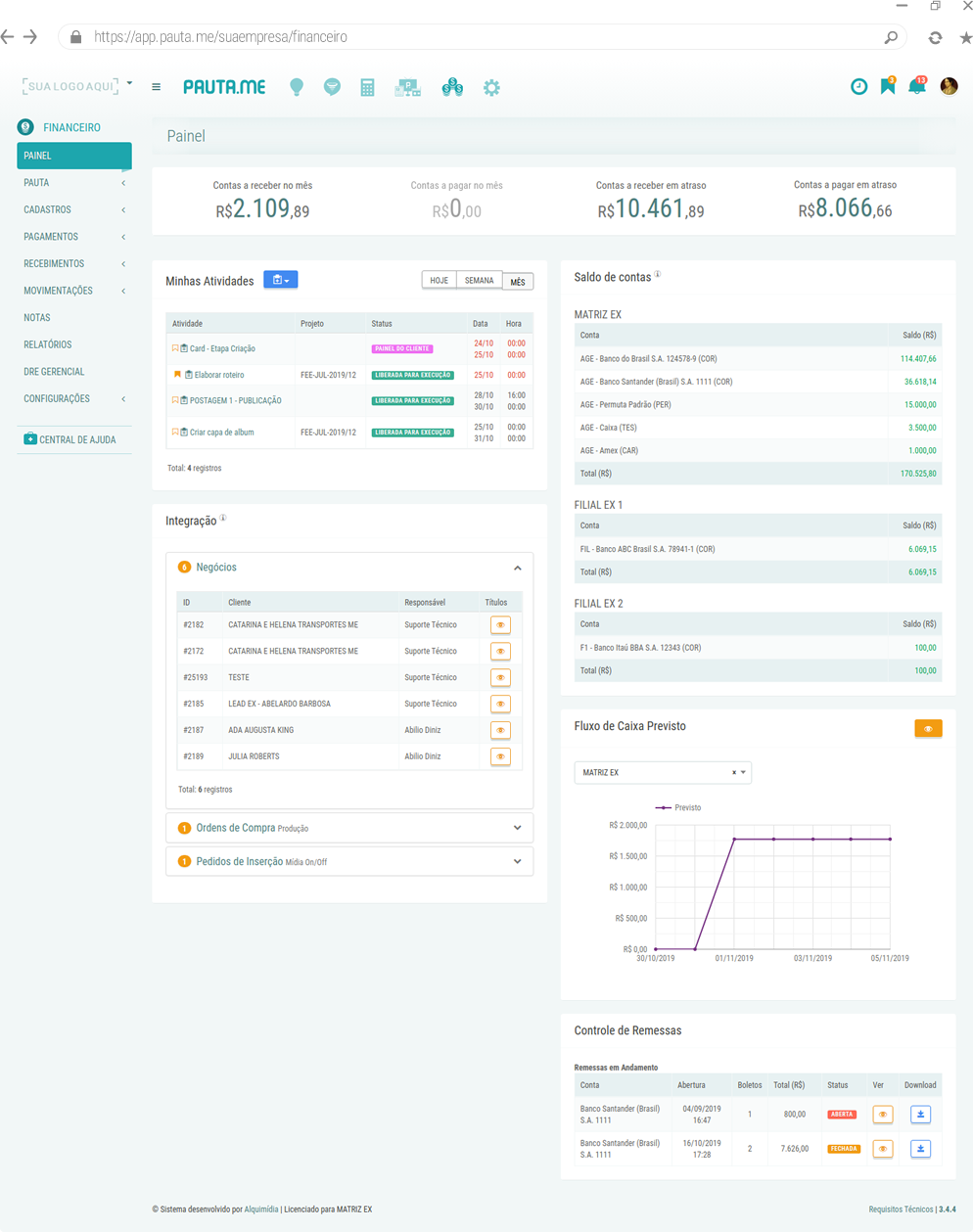Viewport: 973px width, 1232px height.
Task: Click the browser URL address field
Action: point(480,37)
